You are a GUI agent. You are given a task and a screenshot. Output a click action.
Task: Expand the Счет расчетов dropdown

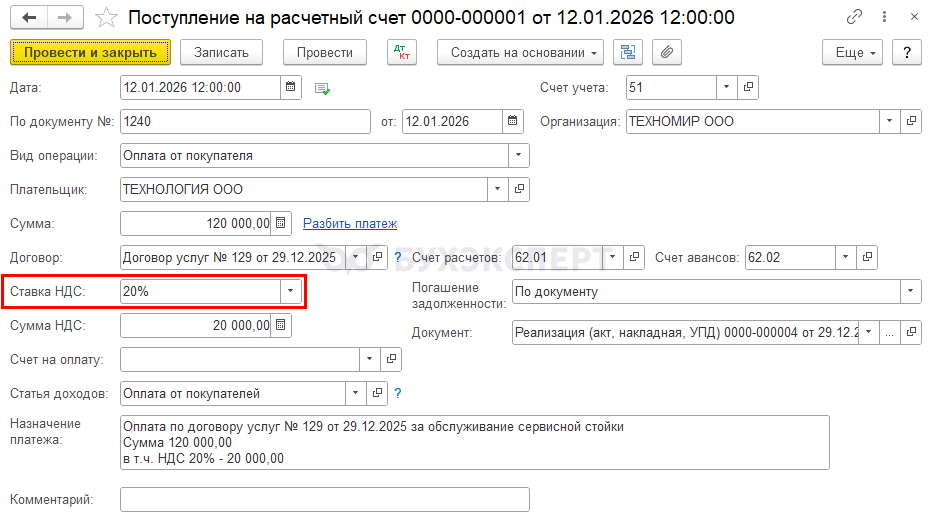tap(613, 257)
